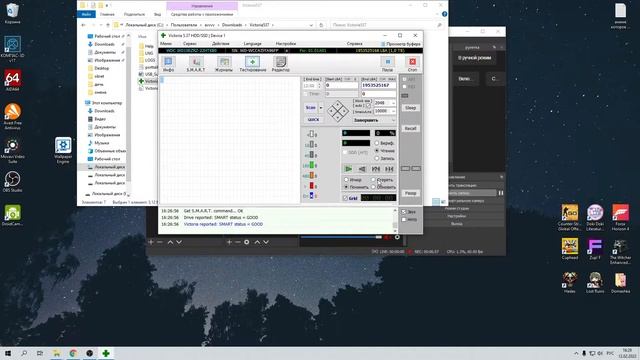Open the Завершить action dropdown

pos(374,120)
